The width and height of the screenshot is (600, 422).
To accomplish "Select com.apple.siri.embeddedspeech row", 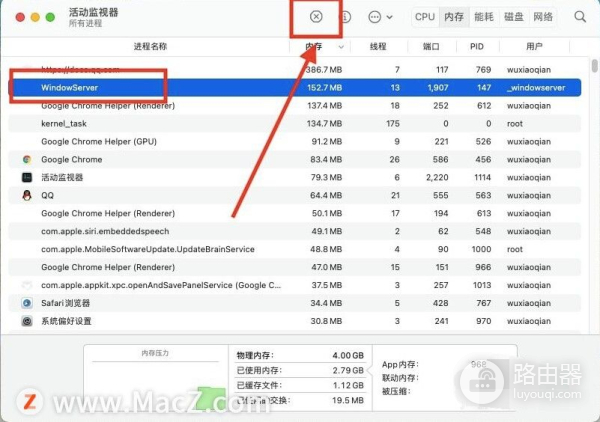I will pyautogui.click(x=295, y=231).
